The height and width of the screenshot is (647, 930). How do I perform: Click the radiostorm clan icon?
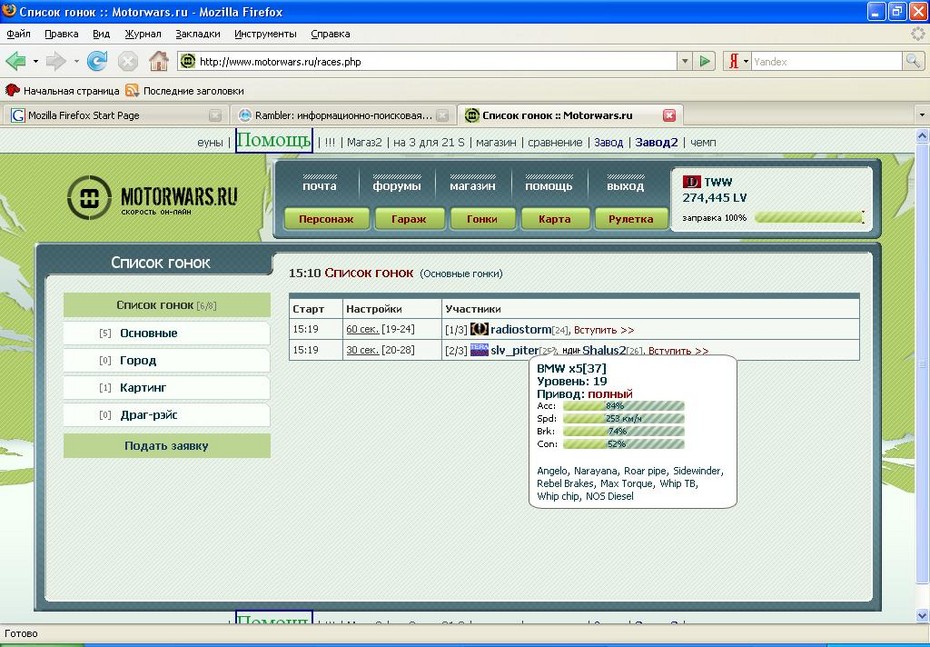(479, 329)
